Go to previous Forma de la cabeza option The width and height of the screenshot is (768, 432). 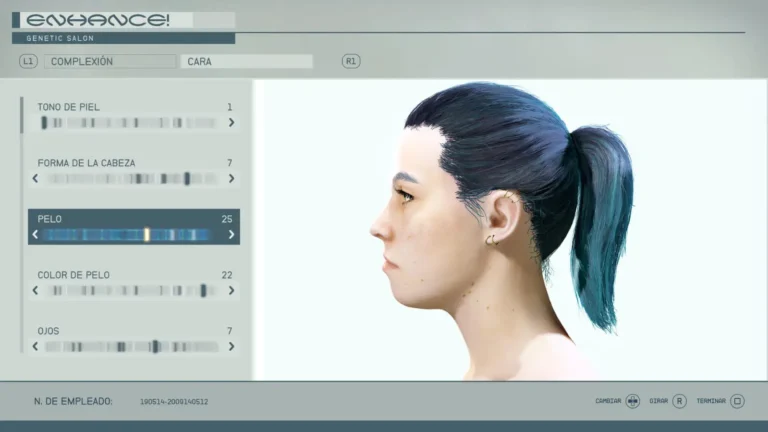coord(36,179)
